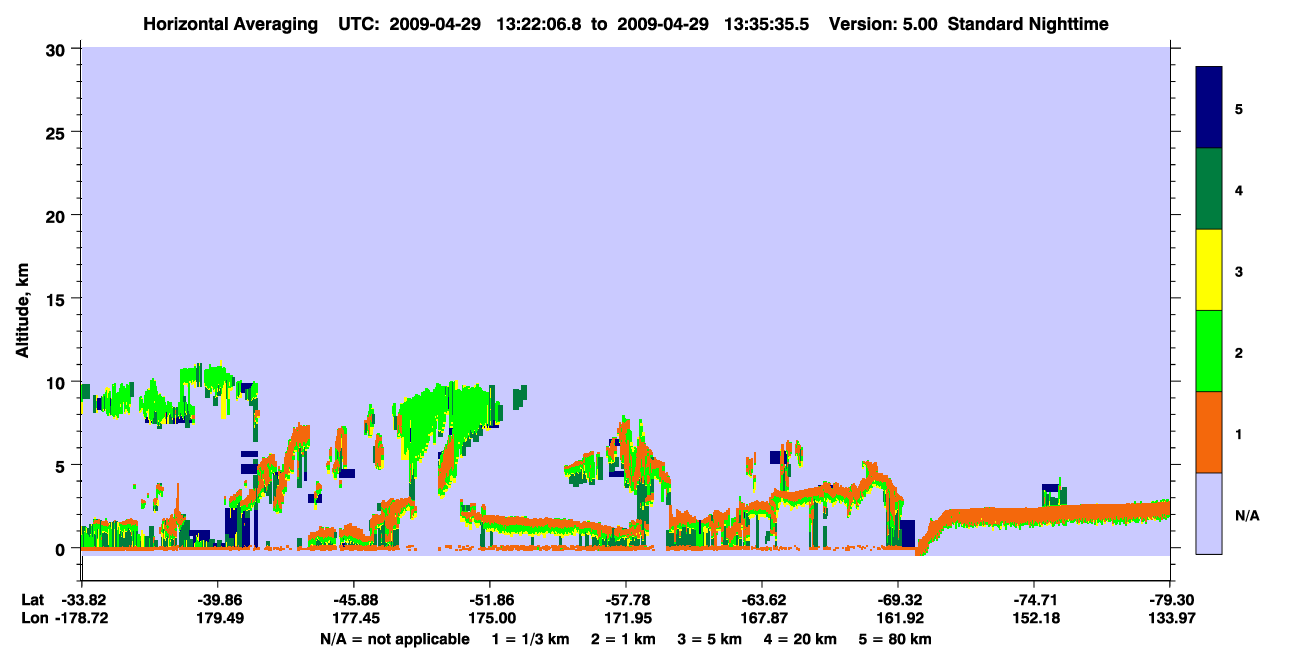Click the longitude value 175.00

click(490, 619)
